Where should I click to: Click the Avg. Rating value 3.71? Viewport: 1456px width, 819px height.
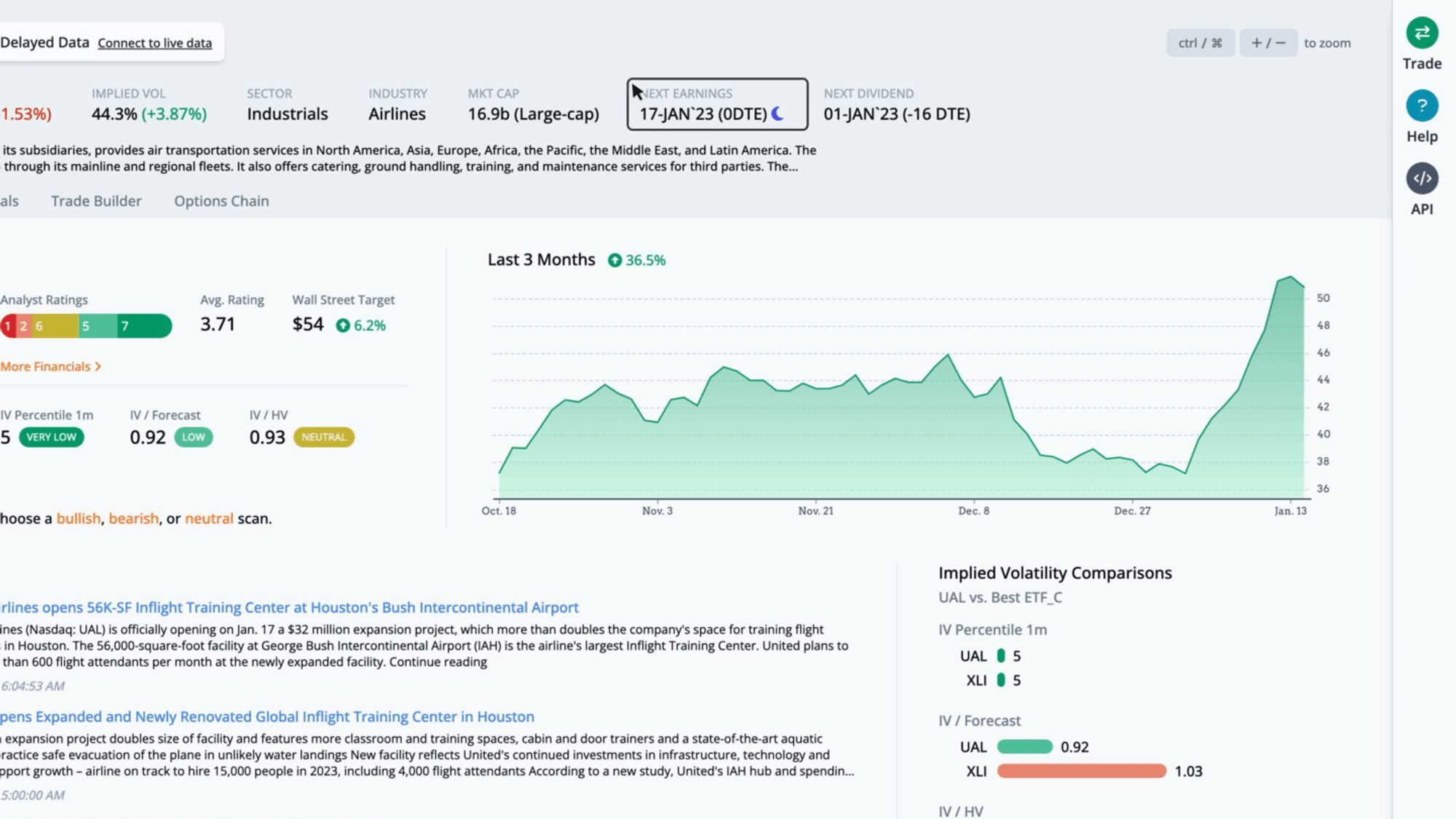point(218,324)
